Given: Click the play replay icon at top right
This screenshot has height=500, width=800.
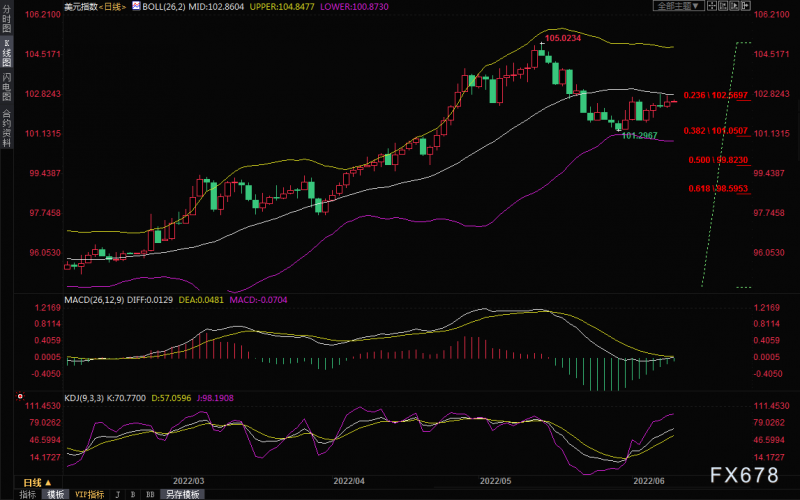Looking at the screenshot, I should [x=735, y=6].
